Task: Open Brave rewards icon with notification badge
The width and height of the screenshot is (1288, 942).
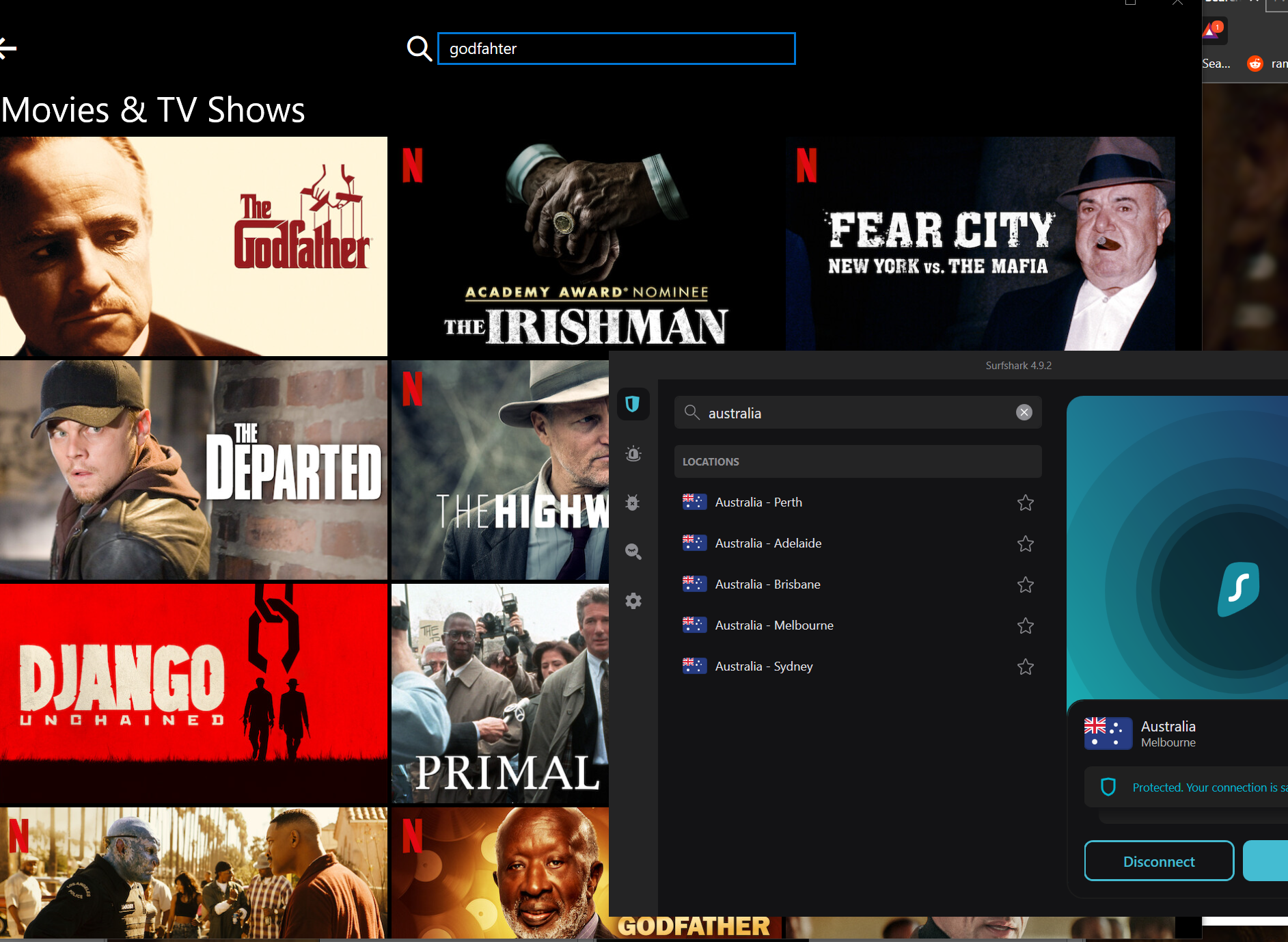Action: pyautogui.click(x=1213, y=30)
